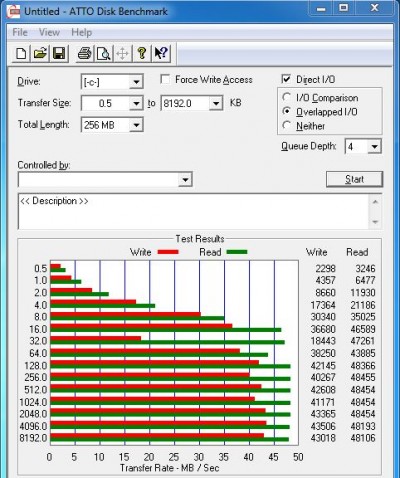Expand the Controlled by dropdown
400x478 pixels.
[185, 180]
